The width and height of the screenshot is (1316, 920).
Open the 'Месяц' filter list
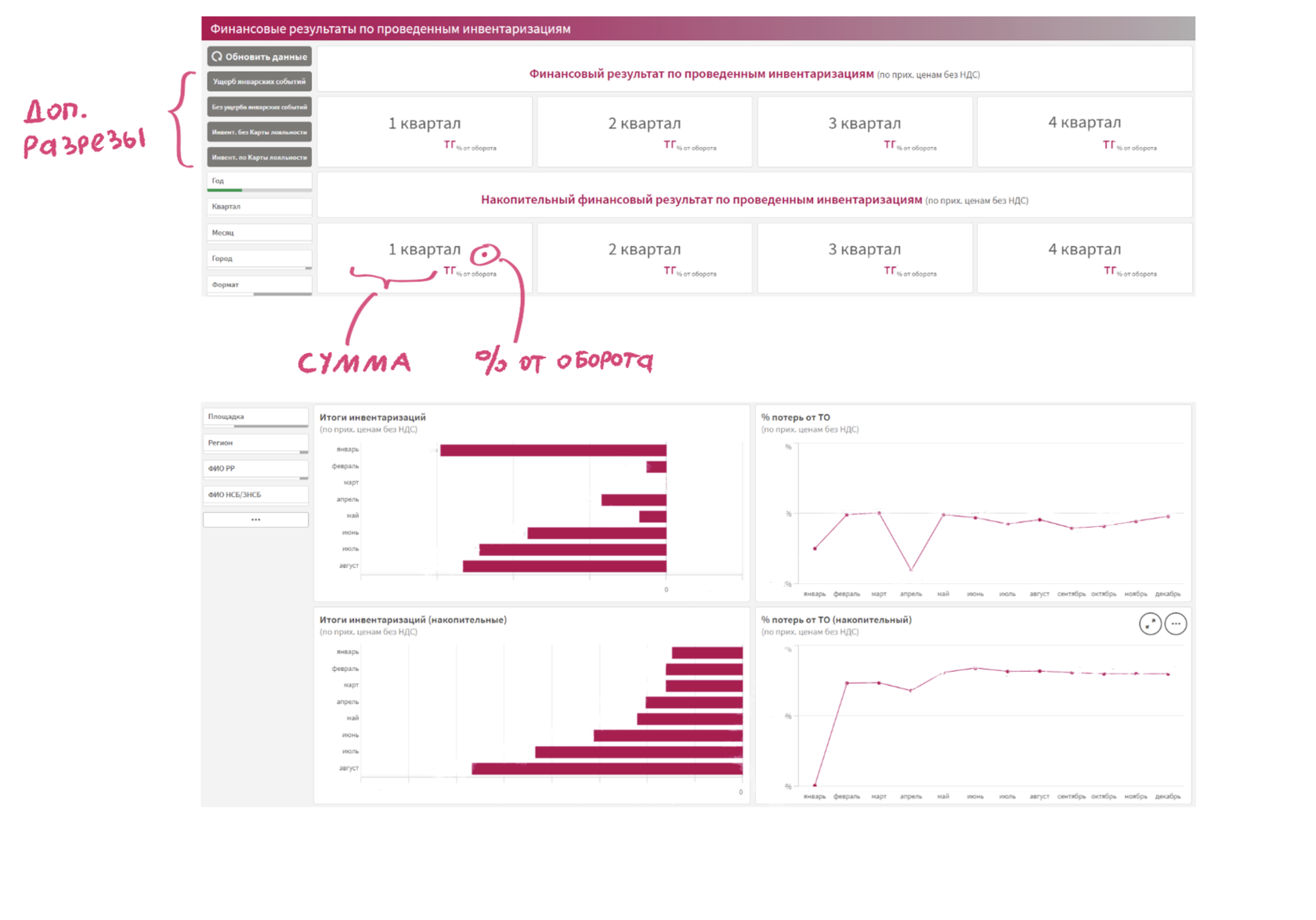click(259, 233)
